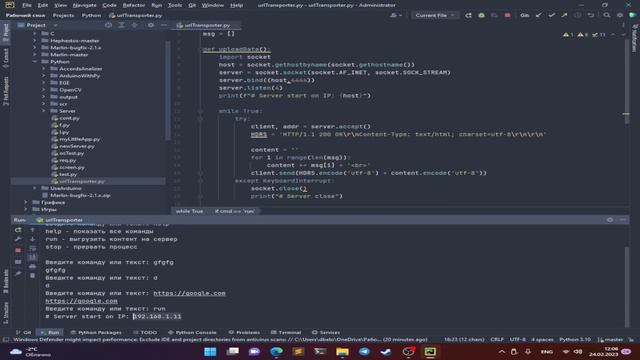The height and width of the screenshot is (360, 640).
Task: Open the Window menu
Action: coord(213,5)
